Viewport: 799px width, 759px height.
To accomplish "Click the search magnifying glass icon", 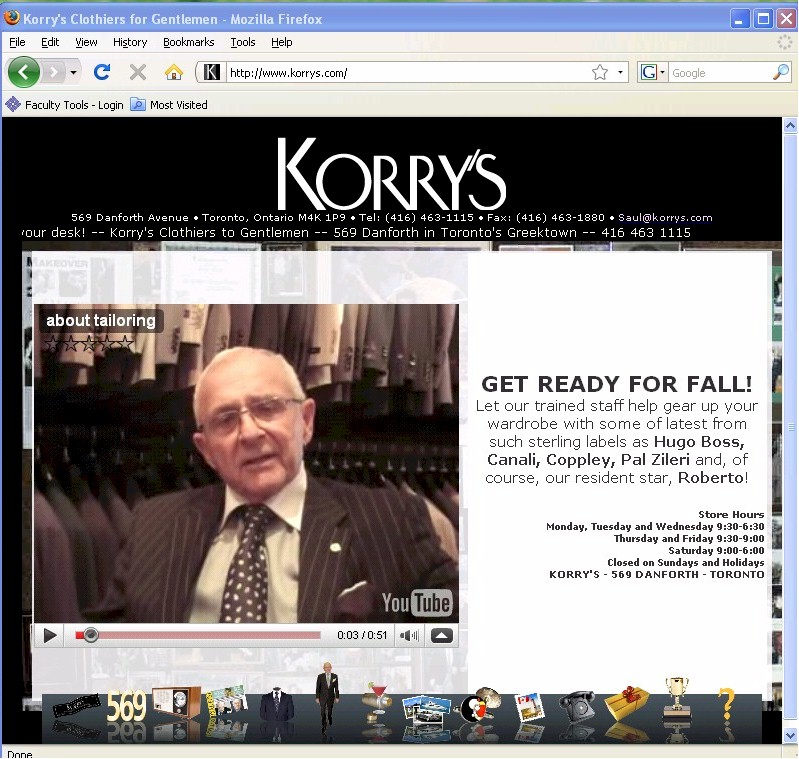I will tap(781, 72).
